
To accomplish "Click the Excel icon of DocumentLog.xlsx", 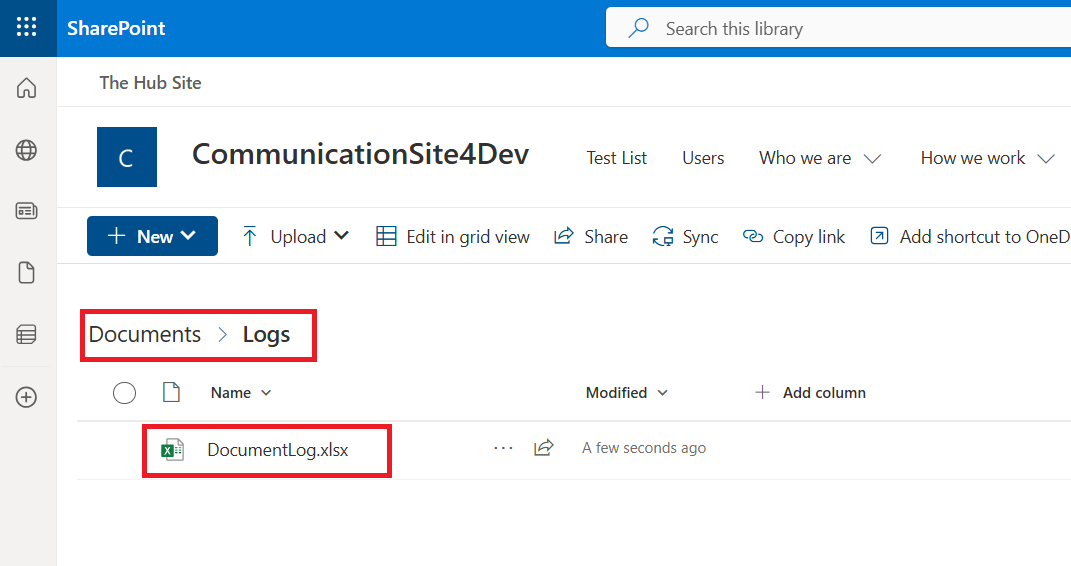I will [173, 450].
